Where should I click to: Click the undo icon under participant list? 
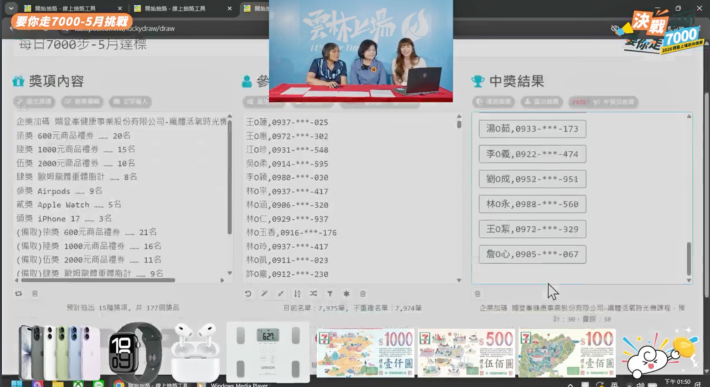248,294
